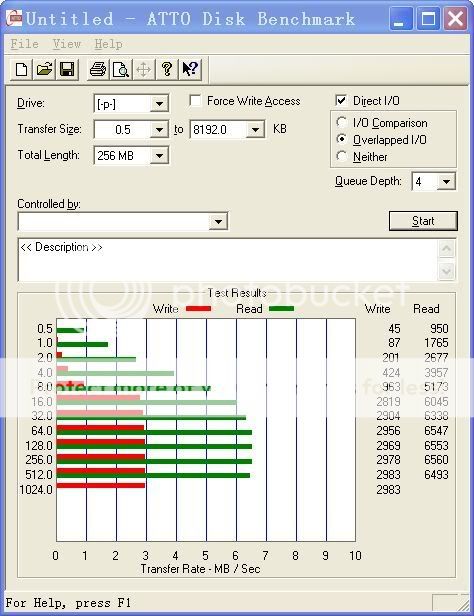Open the Help menu
The height and width of the screenshot is (616, 474).
pos(108,44)
